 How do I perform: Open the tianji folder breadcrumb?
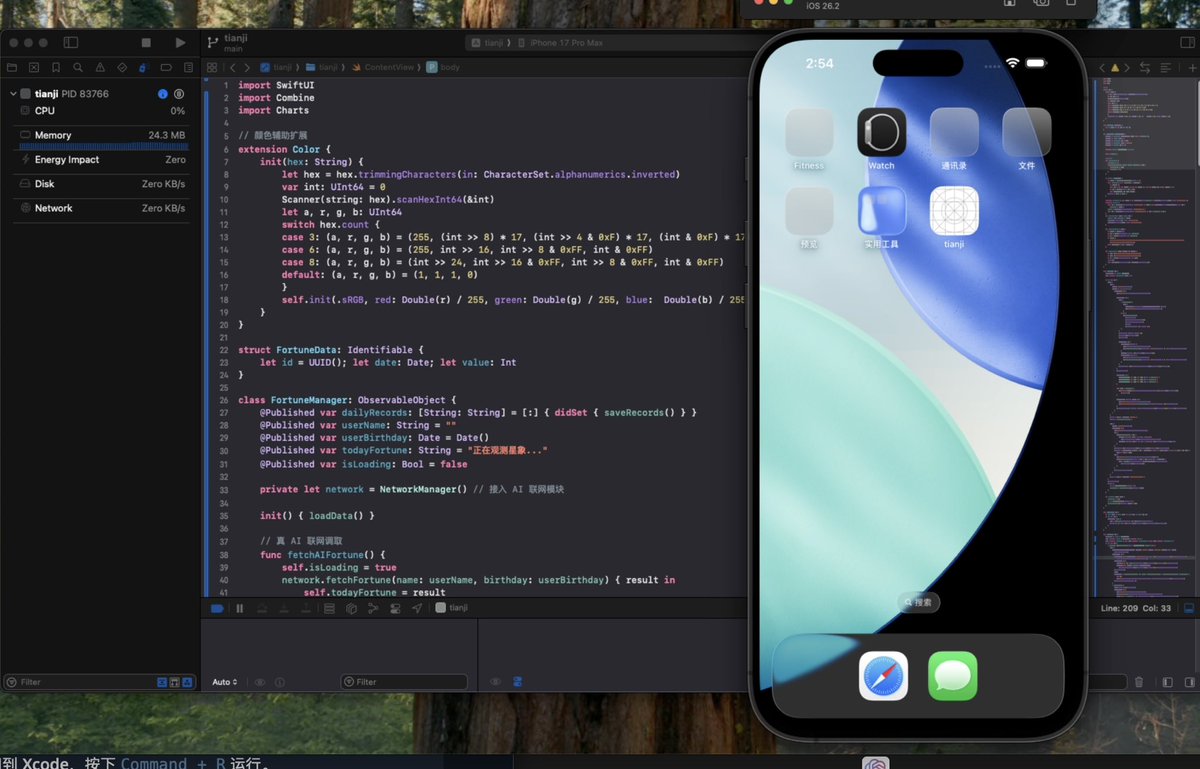tap(323, 67)
